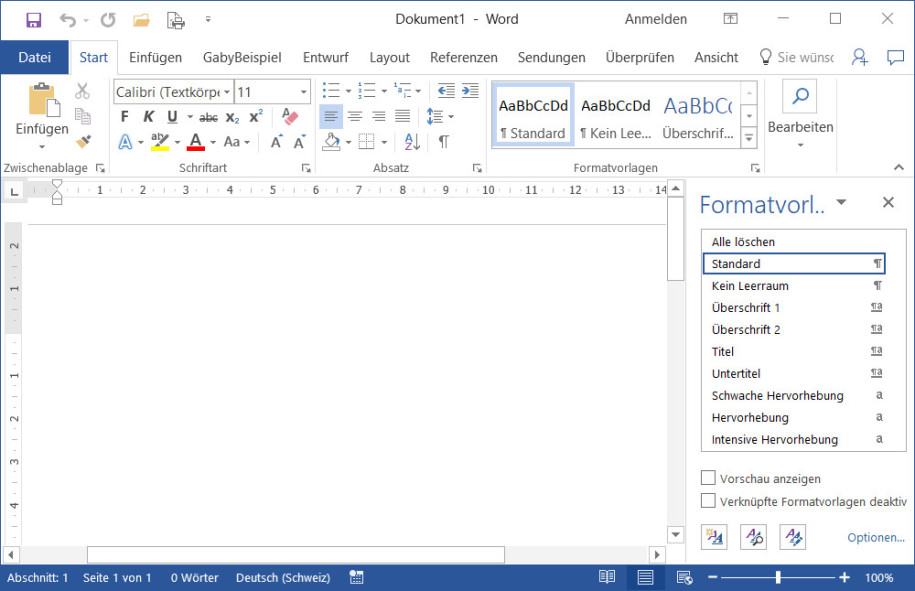This screenshot has height=591, width=915.
Task: Open Optionen... link in styles pane
Action: [876, 537]
